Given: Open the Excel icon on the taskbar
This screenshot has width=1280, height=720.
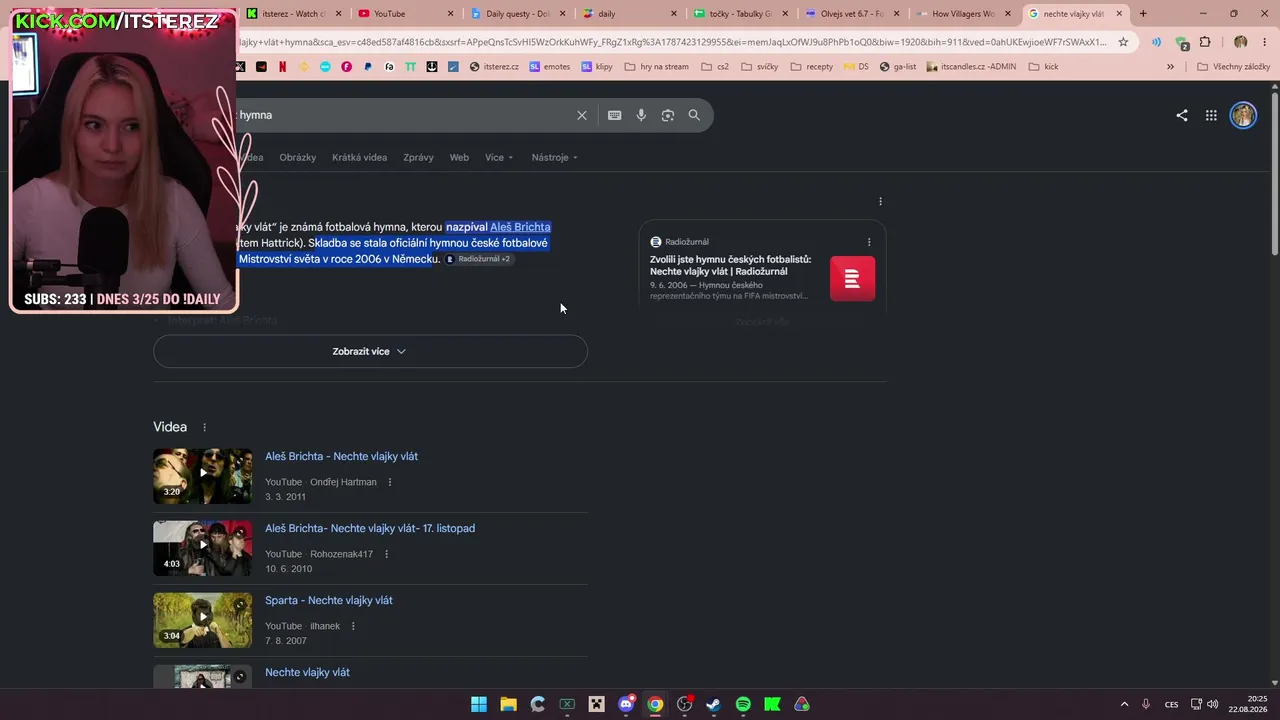Looking at the screenshot, I should click(x=567, y=704).
